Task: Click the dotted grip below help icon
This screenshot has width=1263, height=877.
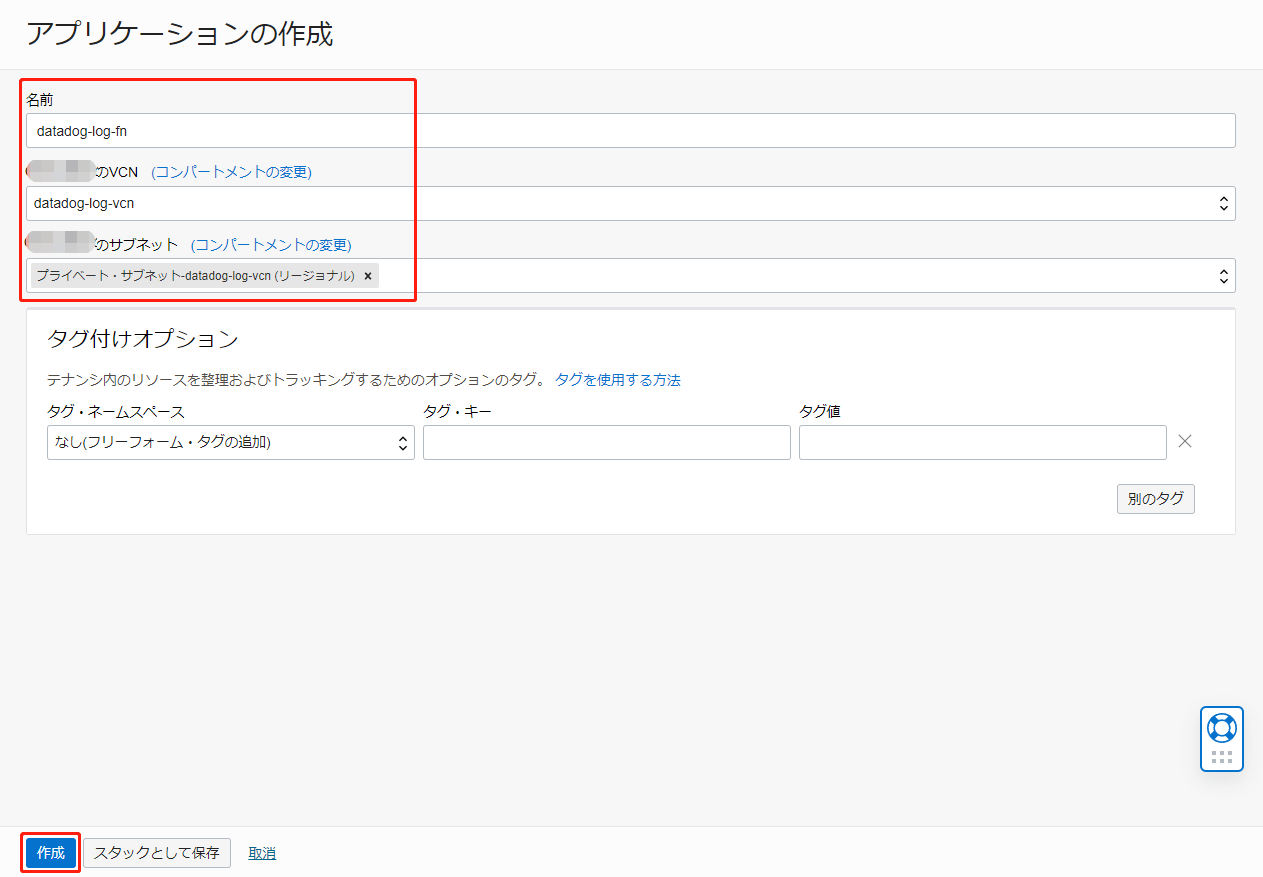Action: click(x=1221, y=757)
